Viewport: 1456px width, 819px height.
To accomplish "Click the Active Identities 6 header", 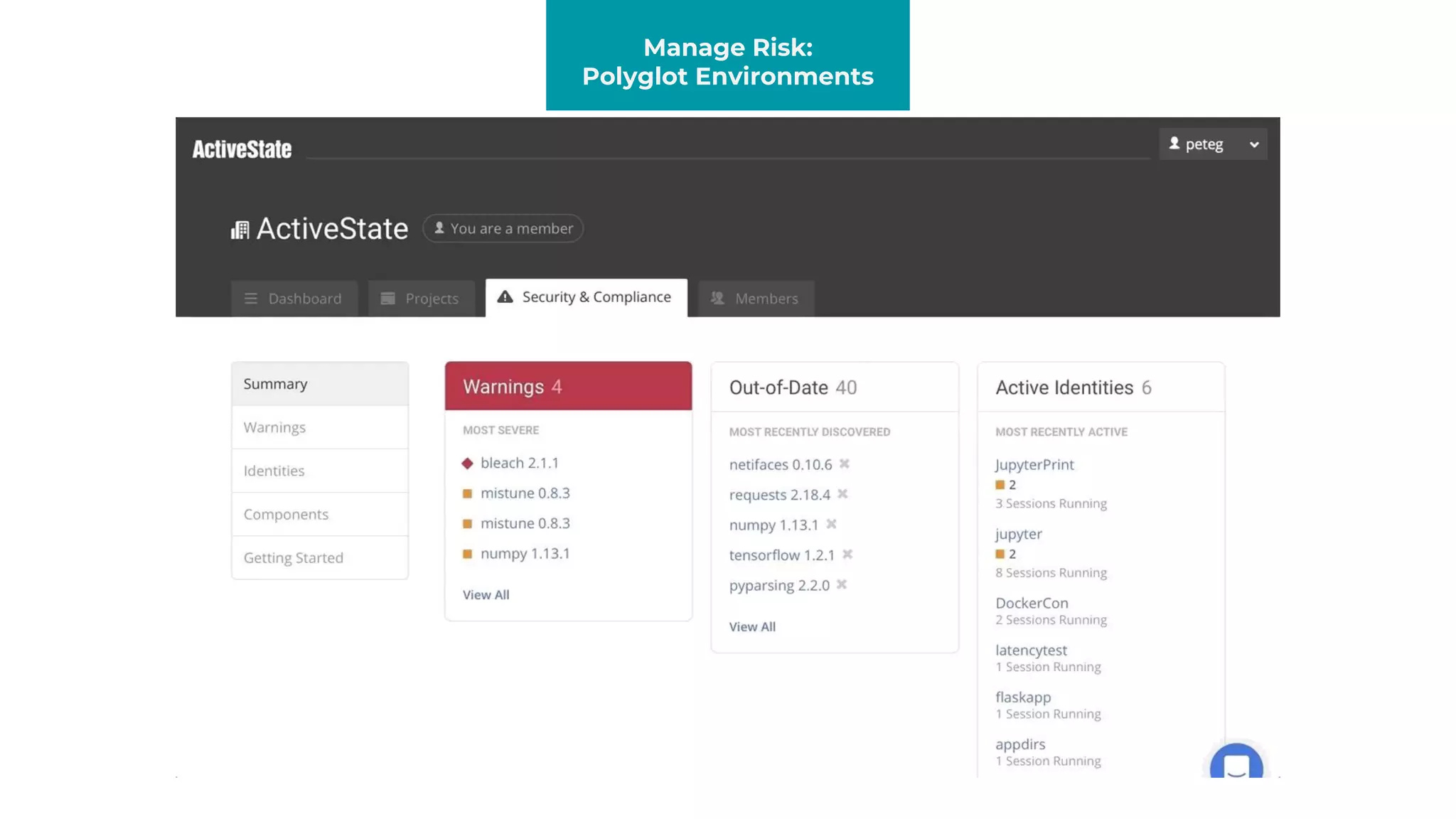I will [x=1101, y=387].
